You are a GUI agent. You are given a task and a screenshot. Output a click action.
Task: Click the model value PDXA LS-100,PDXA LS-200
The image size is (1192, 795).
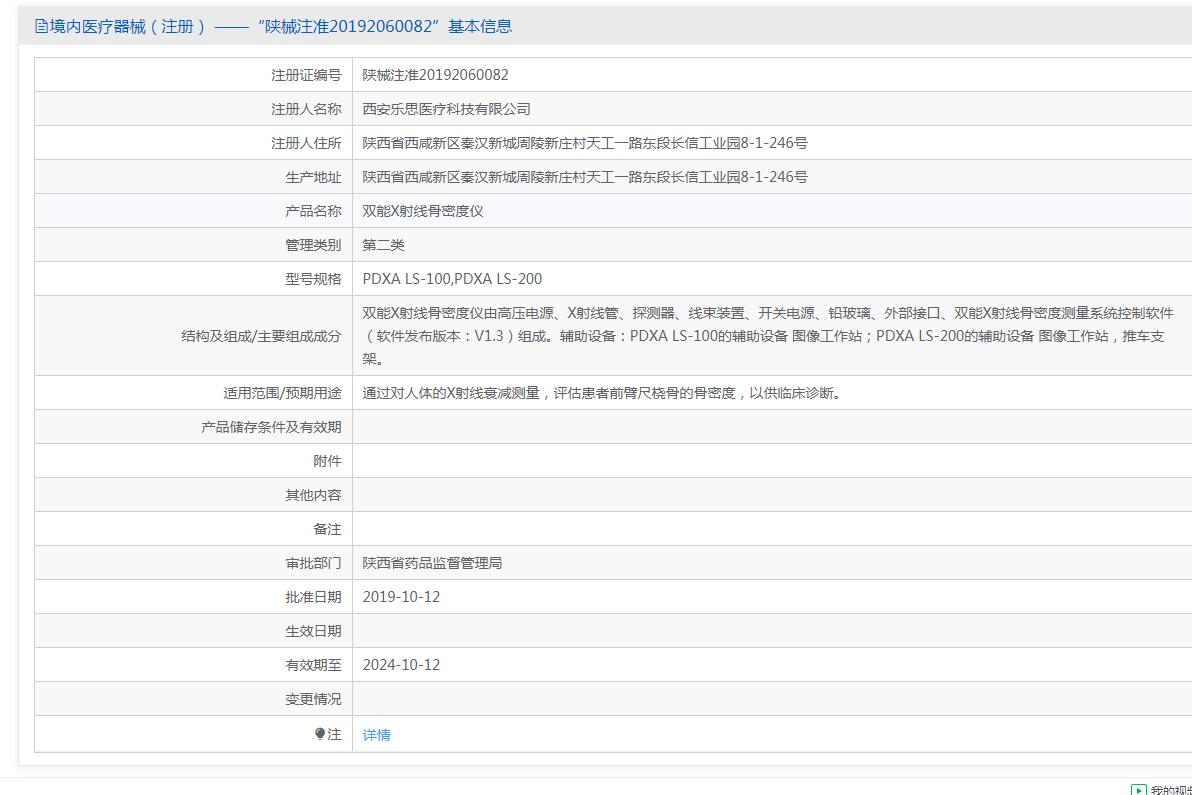452,279
